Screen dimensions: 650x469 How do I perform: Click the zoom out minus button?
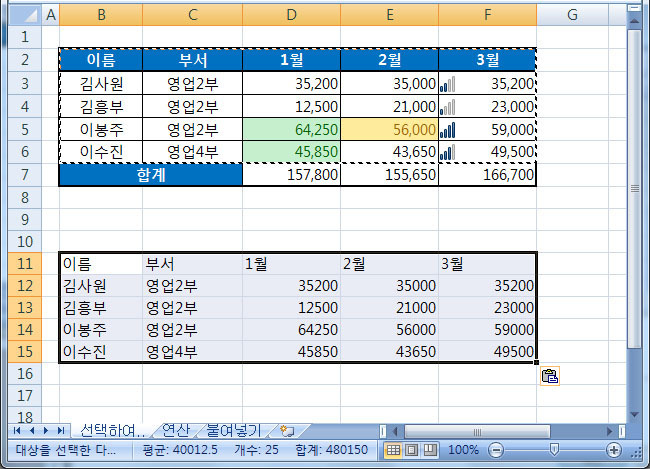coord(496,450)
